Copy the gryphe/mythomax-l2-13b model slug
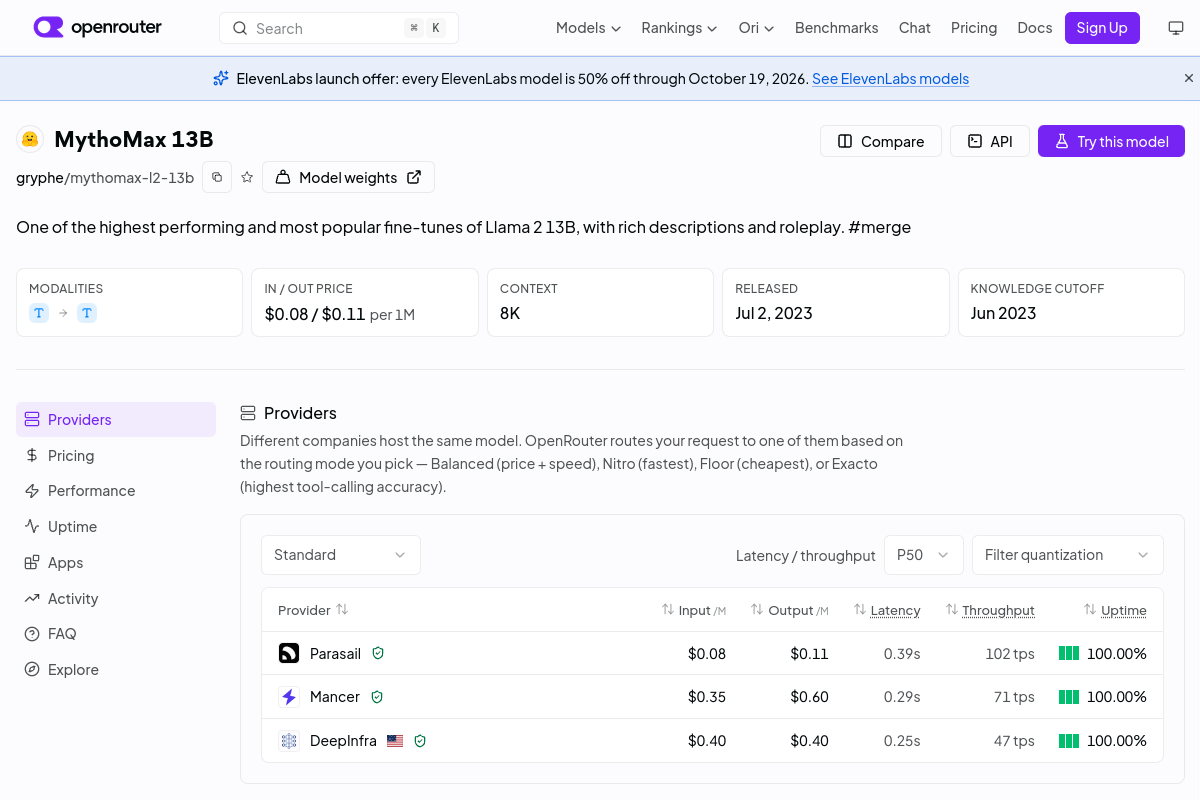Image resolution: width=1200 pixels, height=800 pixels. pyautogui.click(x=217, y=177)
